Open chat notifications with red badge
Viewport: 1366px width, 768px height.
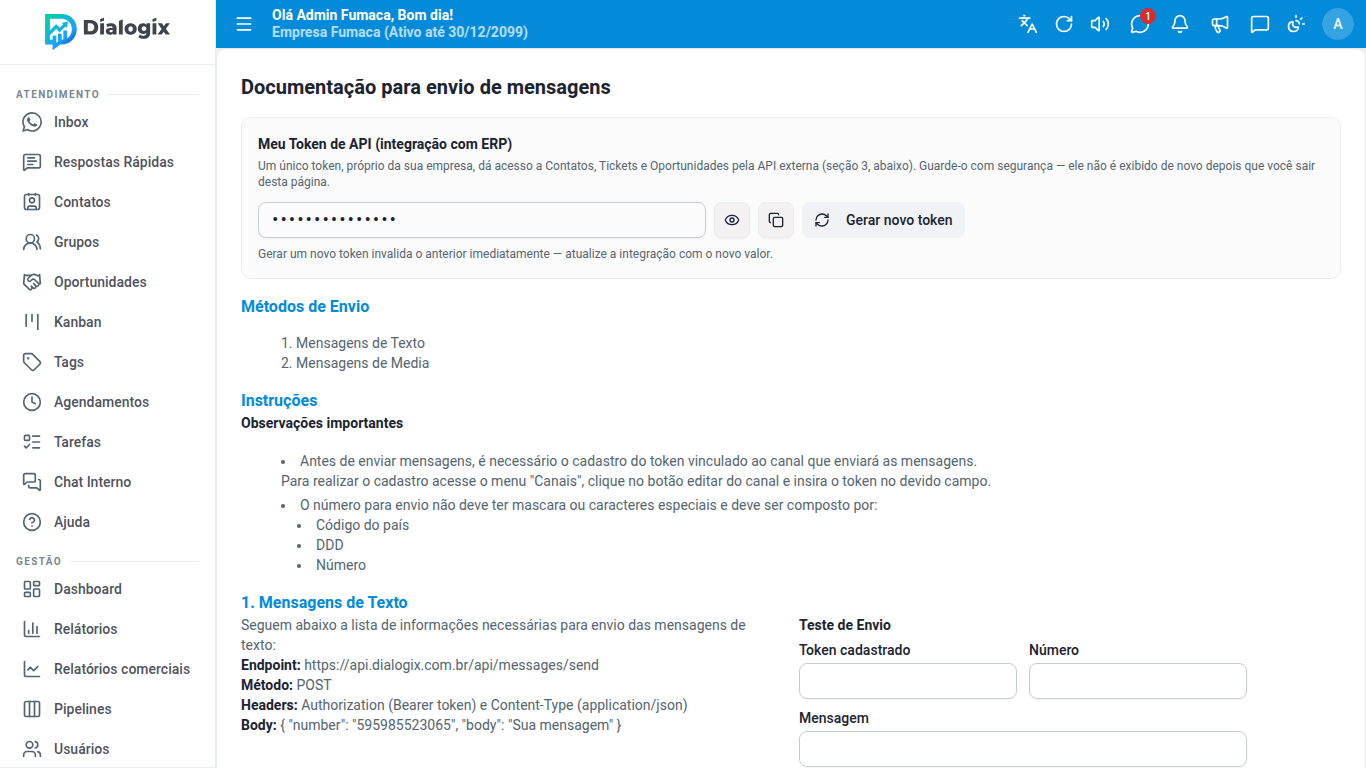(1140, 24)
